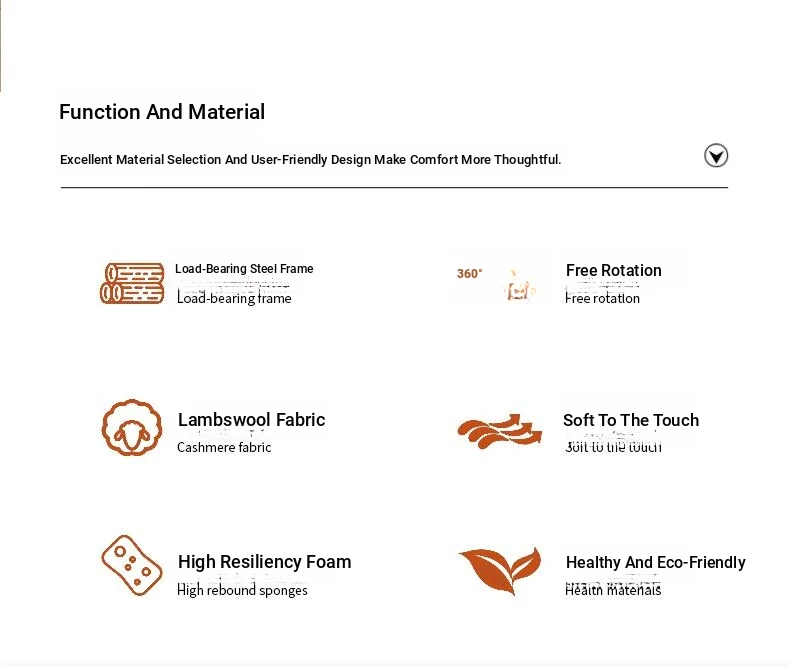The width and height of the screenshot is (790, 667).
Task: Select the Lambswool Fabric title
Action: point(251,420)
